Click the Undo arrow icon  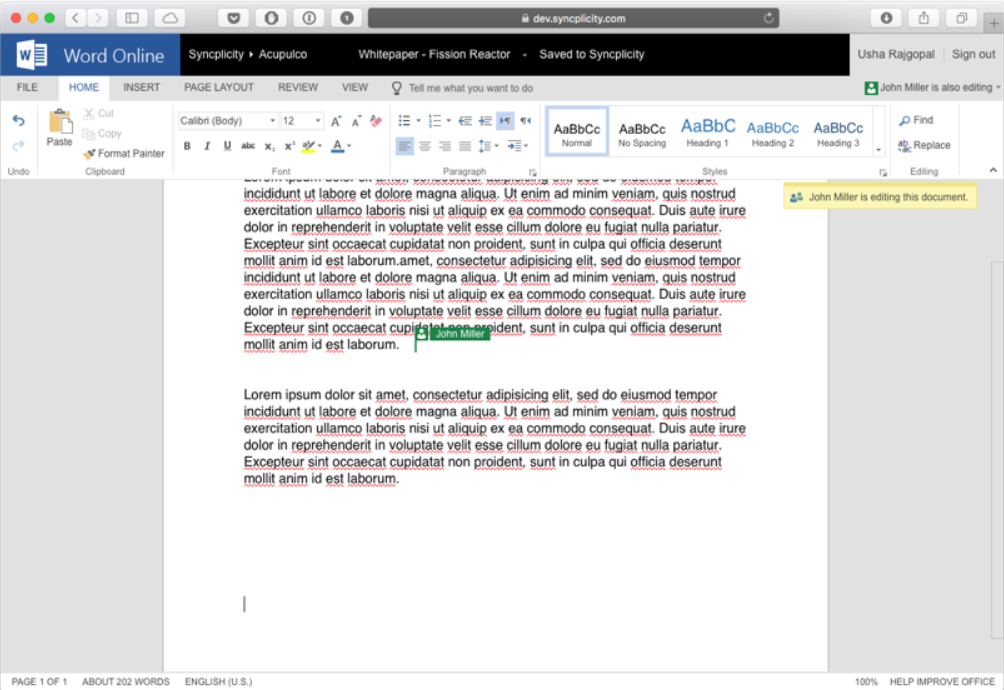(19, 120)
